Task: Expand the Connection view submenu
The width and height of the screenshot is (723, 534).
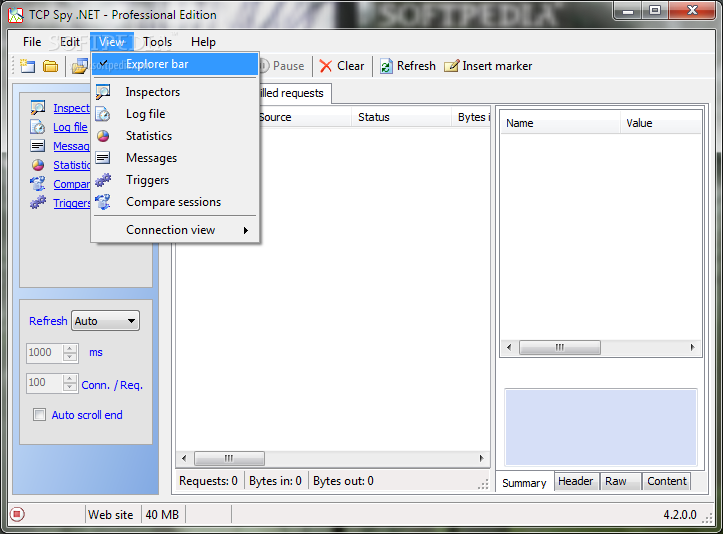Action: click(x=175, y=230)
